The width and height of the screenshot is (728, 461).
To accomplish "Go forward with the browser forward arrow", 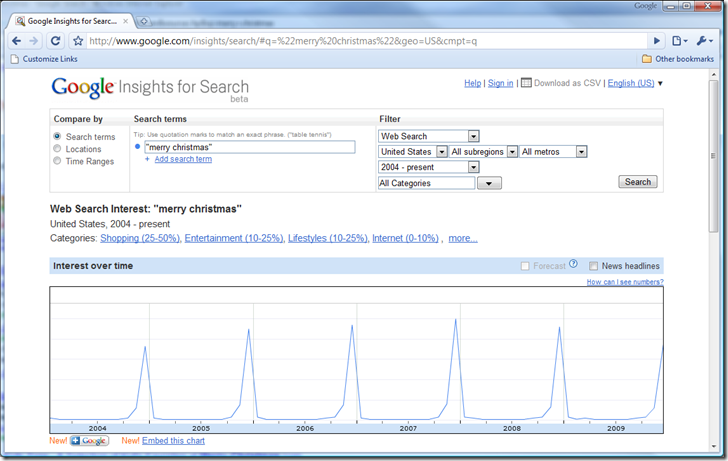I will pyautogui.click(x=33, y=41).
